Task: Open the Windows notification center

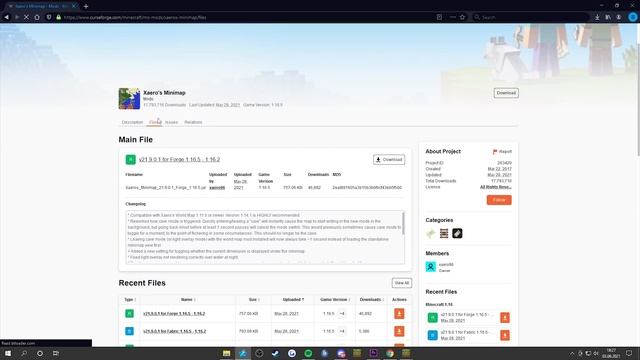Action: (x=629, y=353)
